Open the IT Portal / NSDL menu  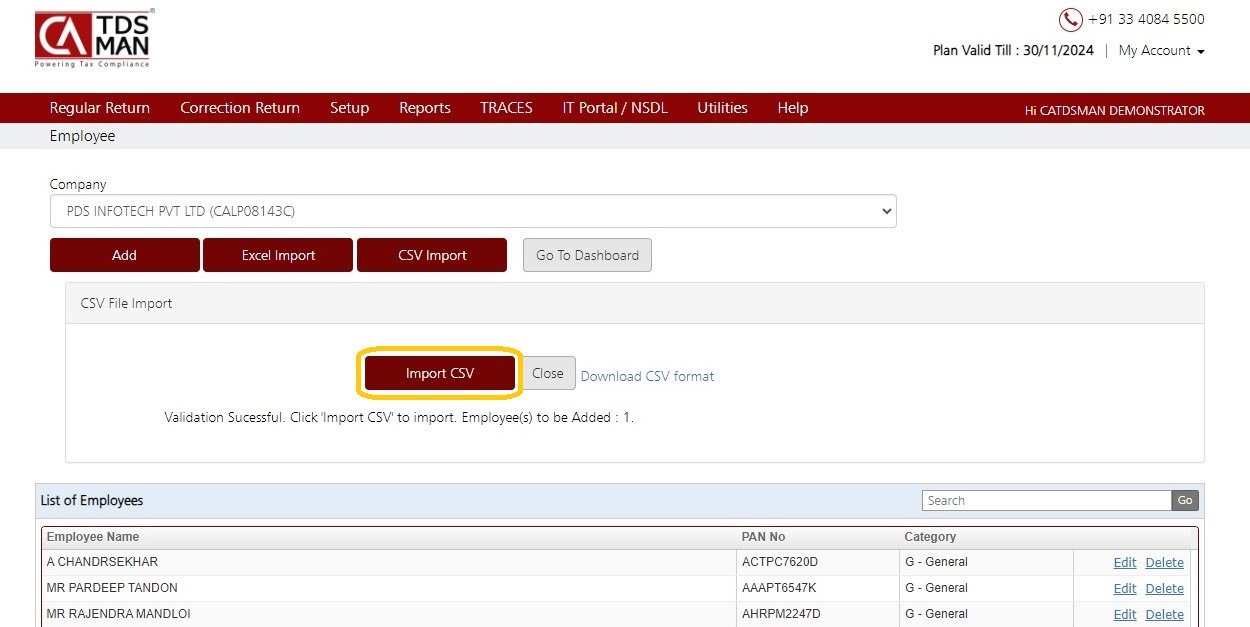(x=615, y=108)
